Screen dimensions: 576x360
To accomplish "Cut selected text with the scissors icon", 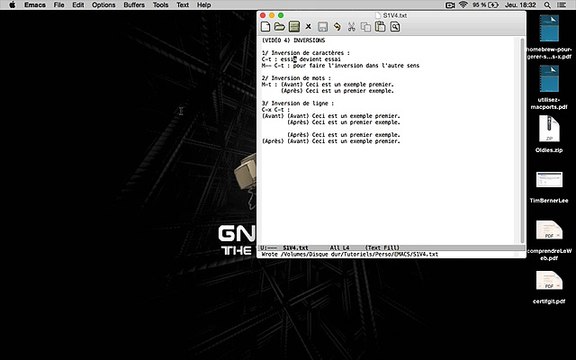I will (x=352, y=27).
